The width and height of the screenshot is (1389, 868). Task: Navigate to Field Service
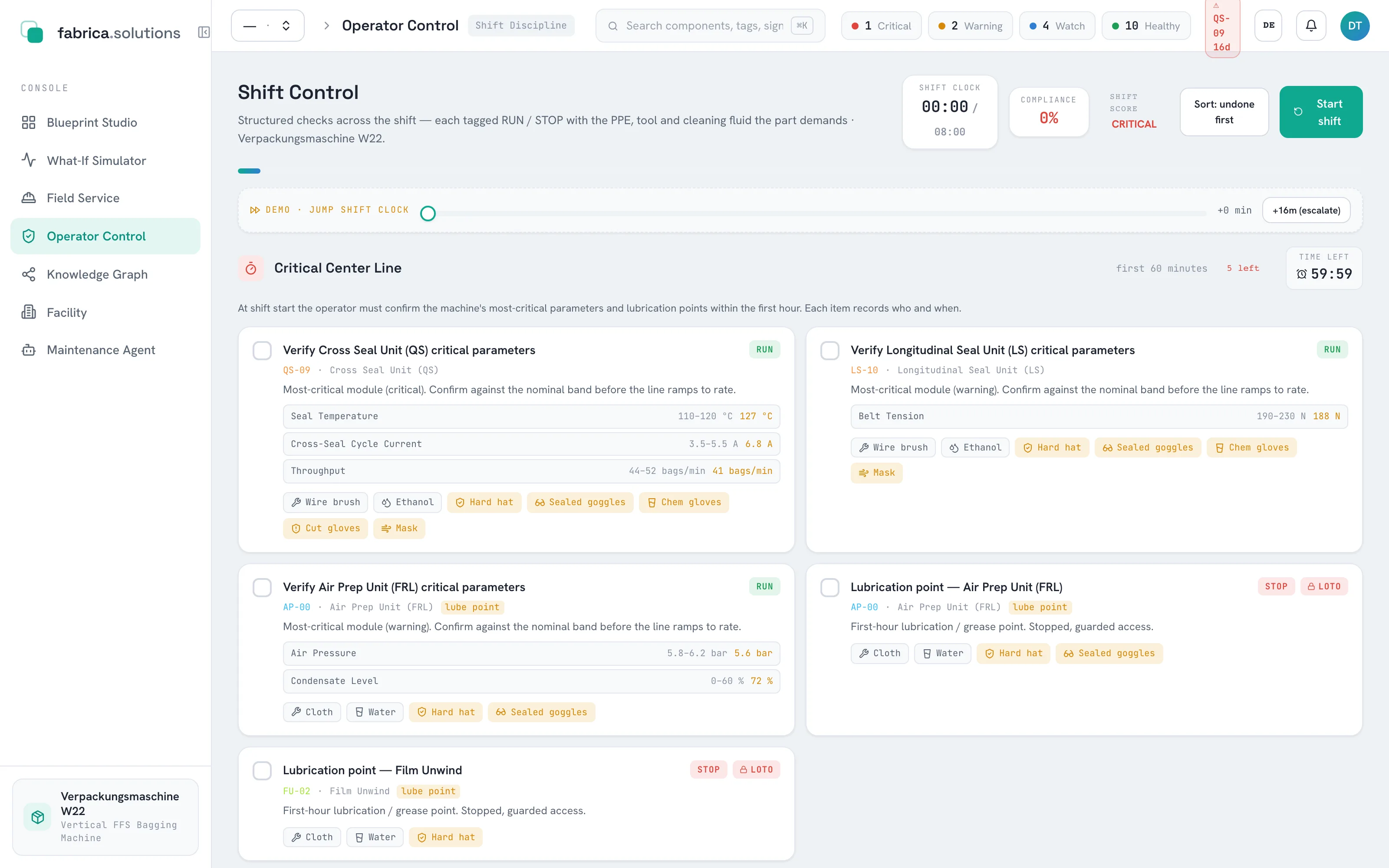click(105, 198)
